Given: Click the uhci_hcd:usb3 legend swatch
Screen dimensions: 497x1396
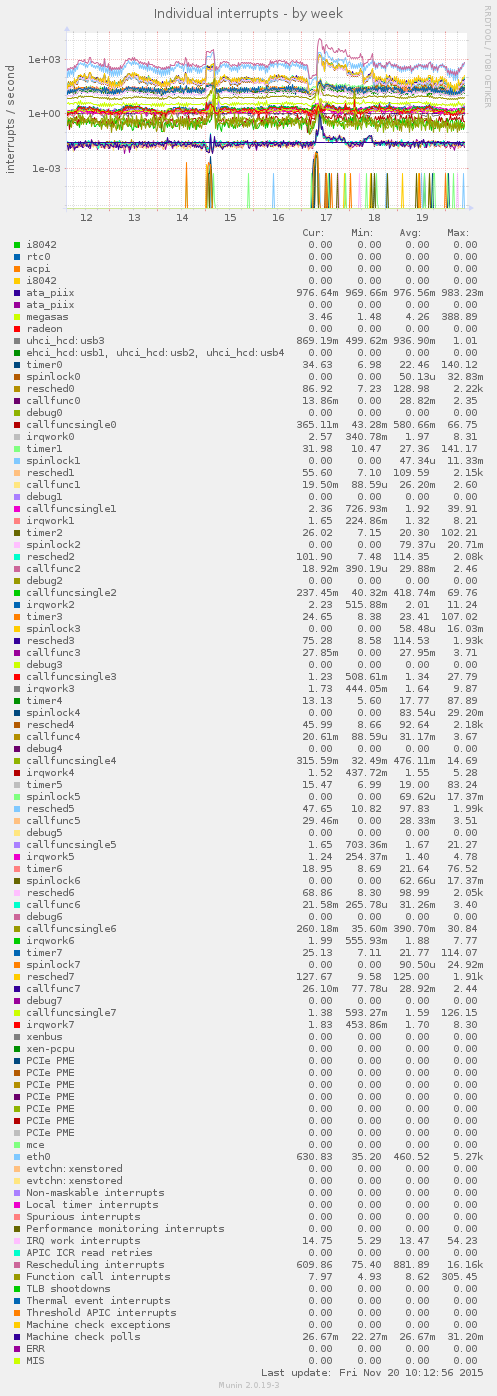Looking at the screenshot, I should pos(17,341).
